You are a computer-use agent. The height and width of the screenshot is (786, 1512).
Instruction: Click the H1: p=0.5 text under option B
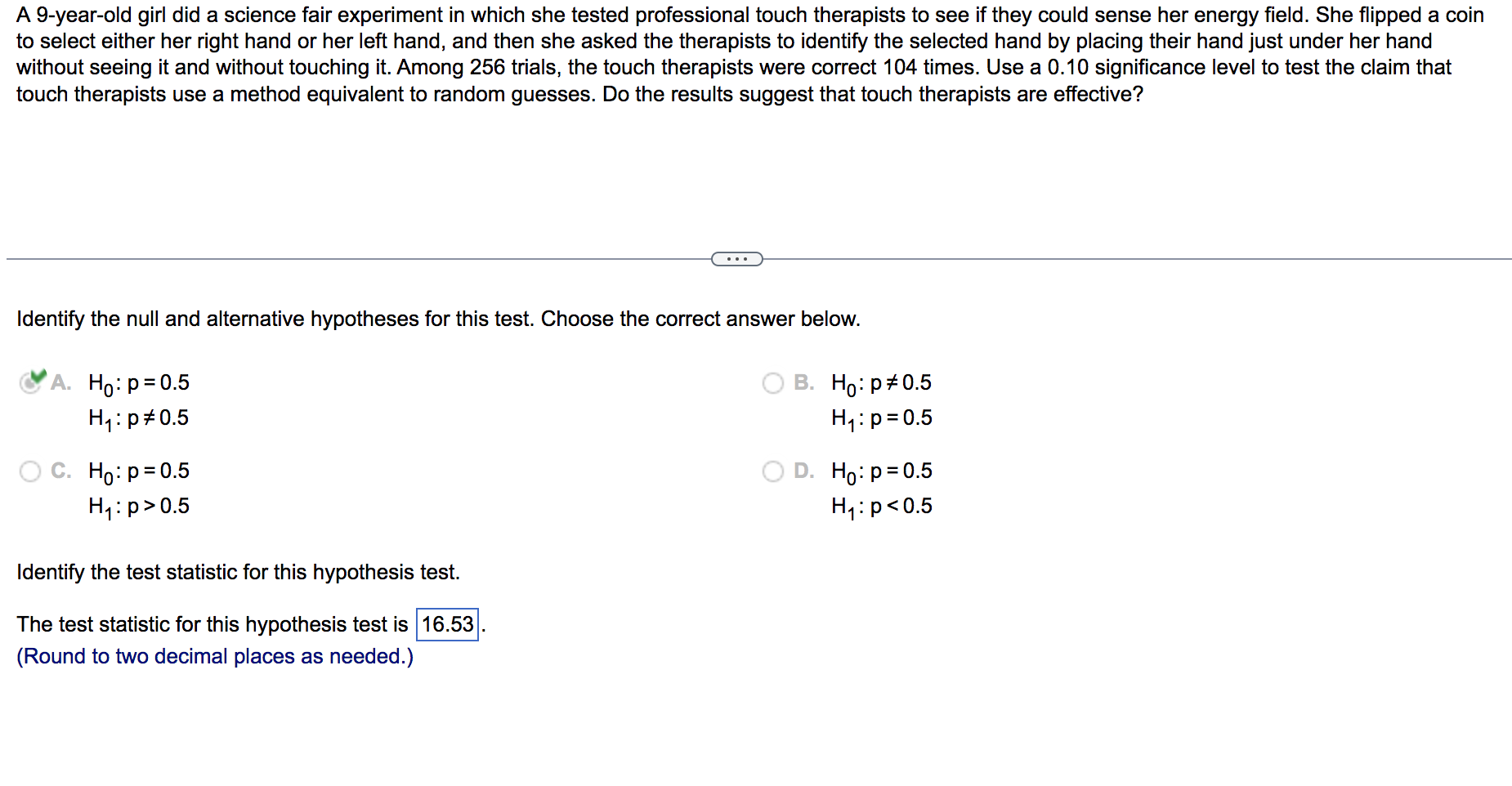[x=882, y=418]
